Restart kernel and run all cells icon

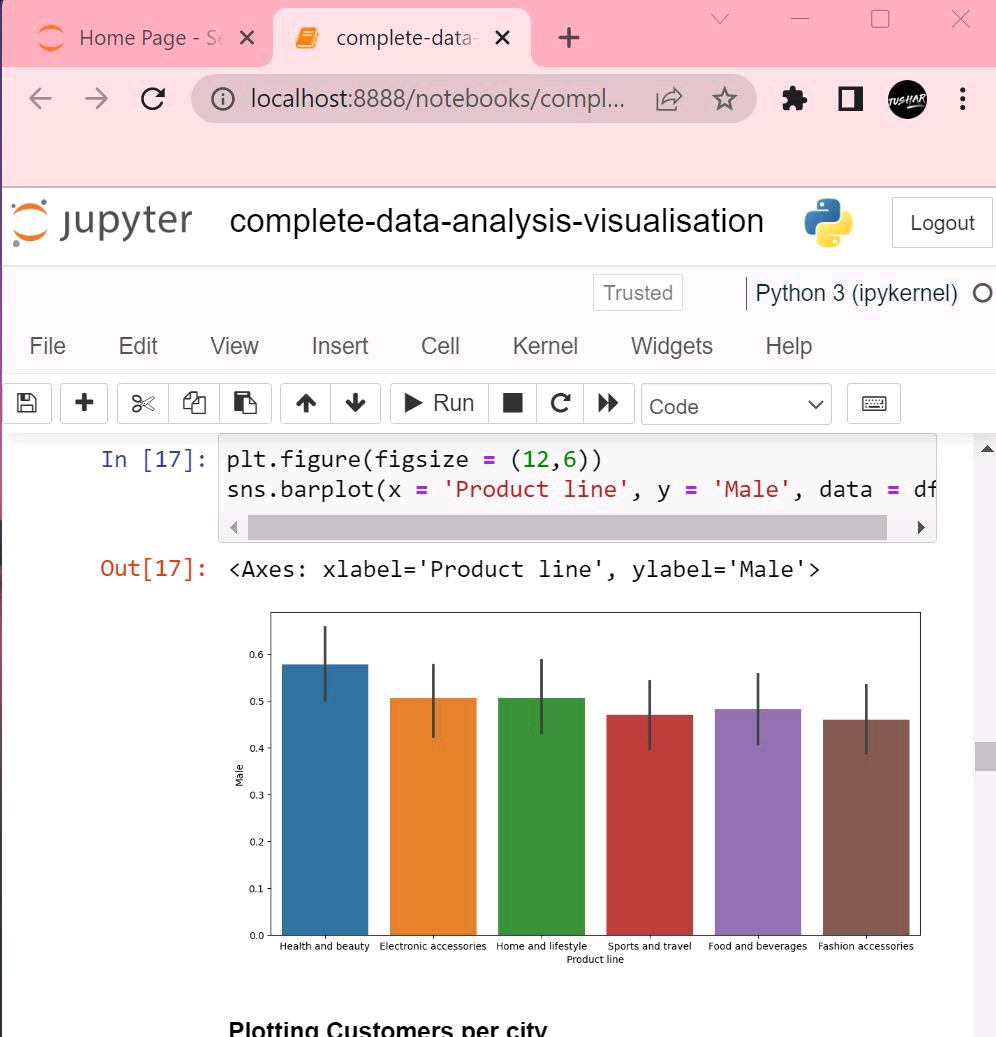pyautogui.click(x=608, y=403)
